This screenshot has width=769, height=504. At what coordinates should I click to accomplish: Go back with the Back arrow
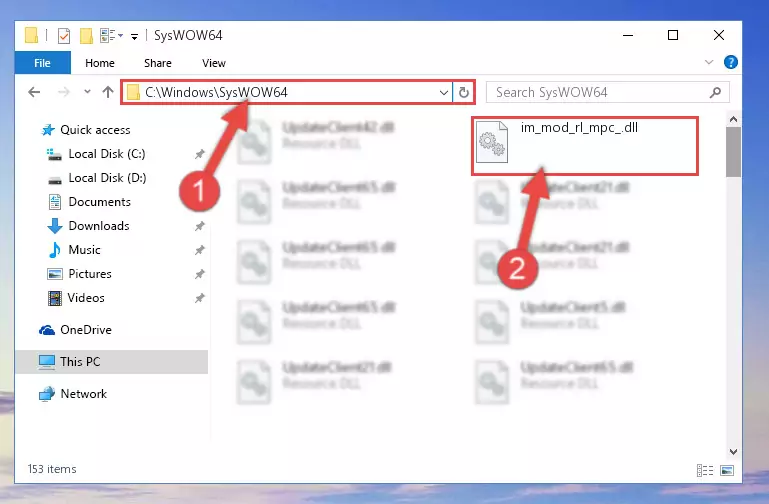click(34, 92)
